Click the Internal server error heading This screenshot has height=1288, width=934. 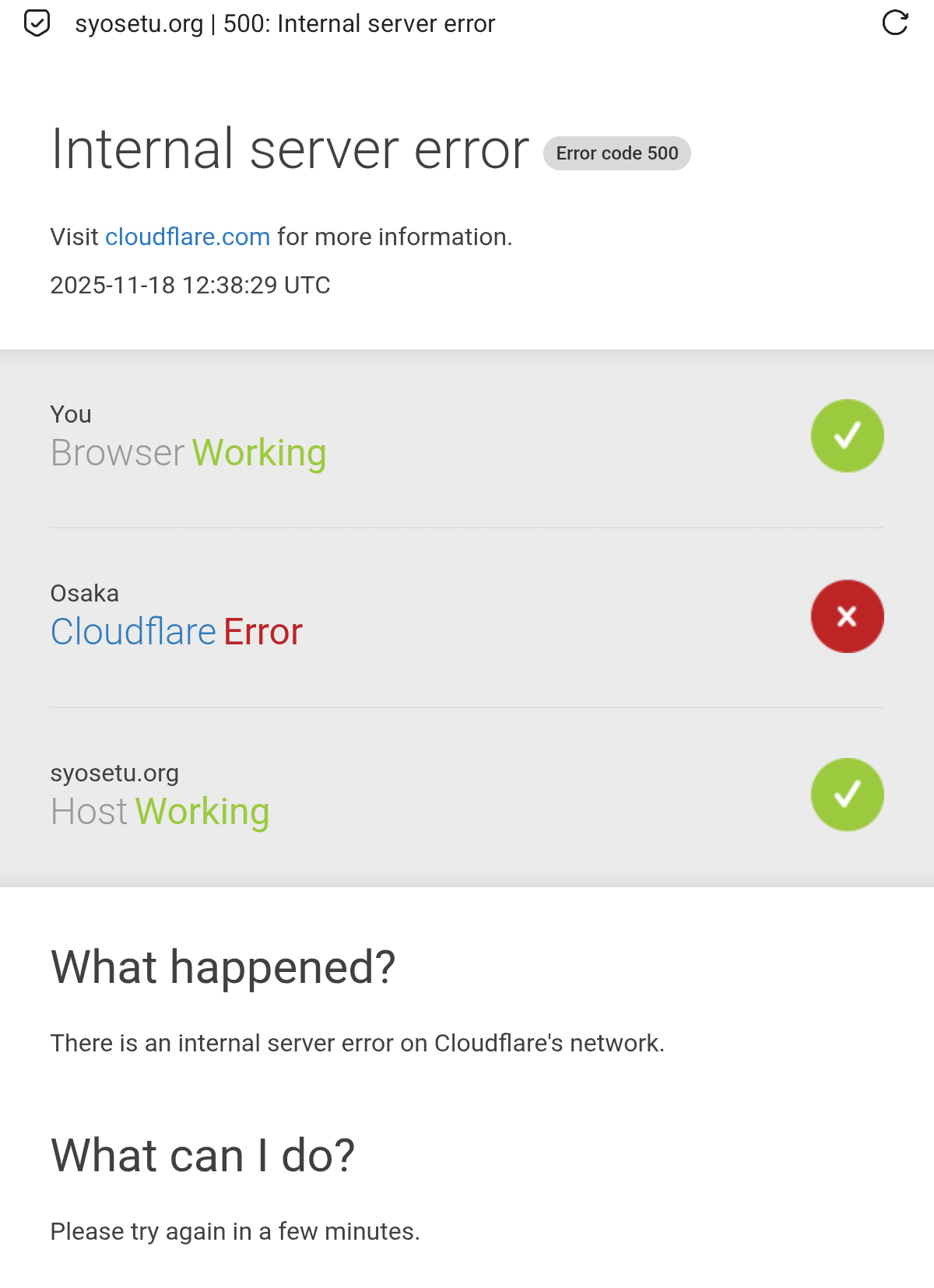[290, 149]
